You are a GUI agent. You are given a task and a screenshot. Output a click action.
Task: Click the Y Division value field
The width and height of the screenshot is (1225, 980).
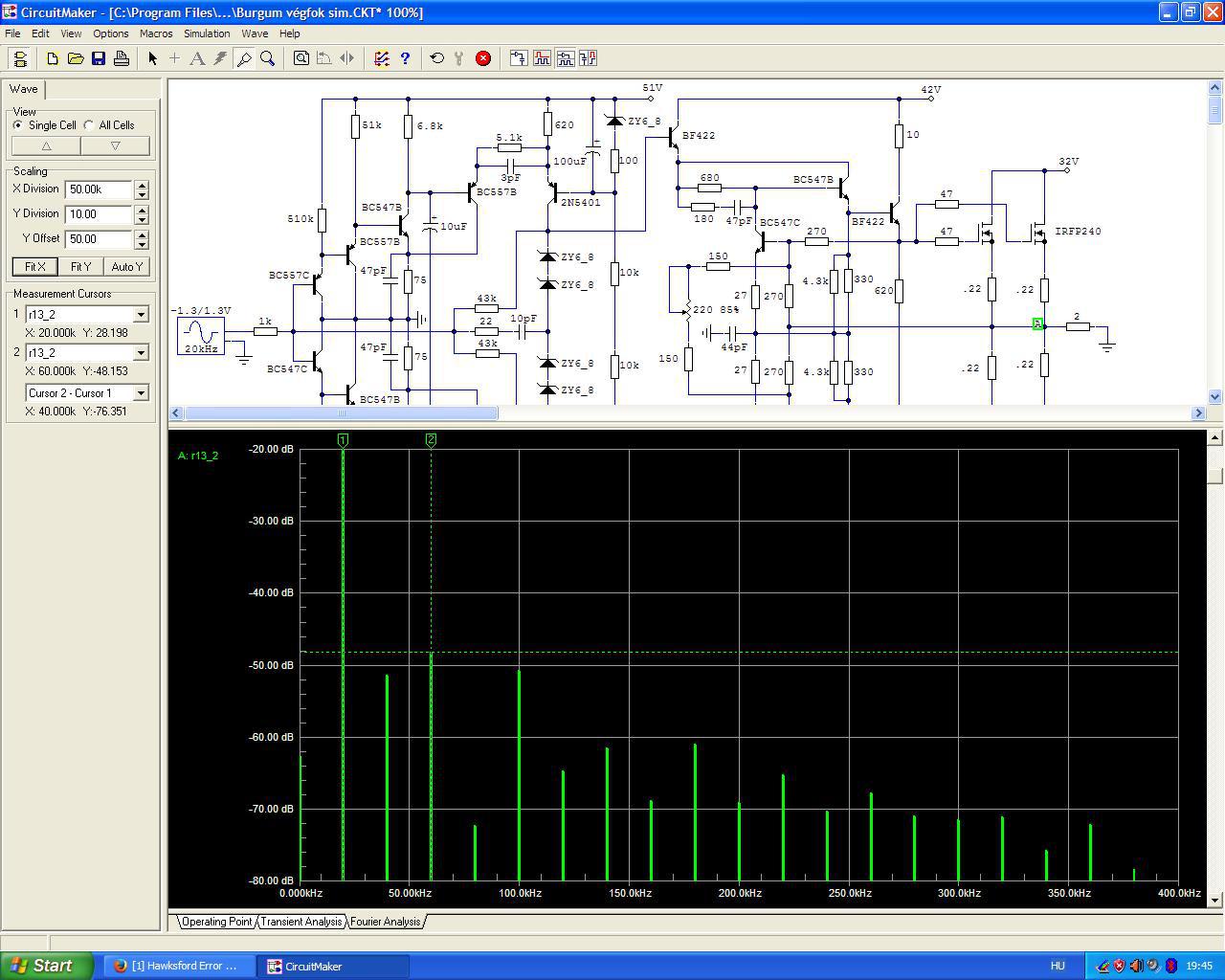(x=100, y=214)
